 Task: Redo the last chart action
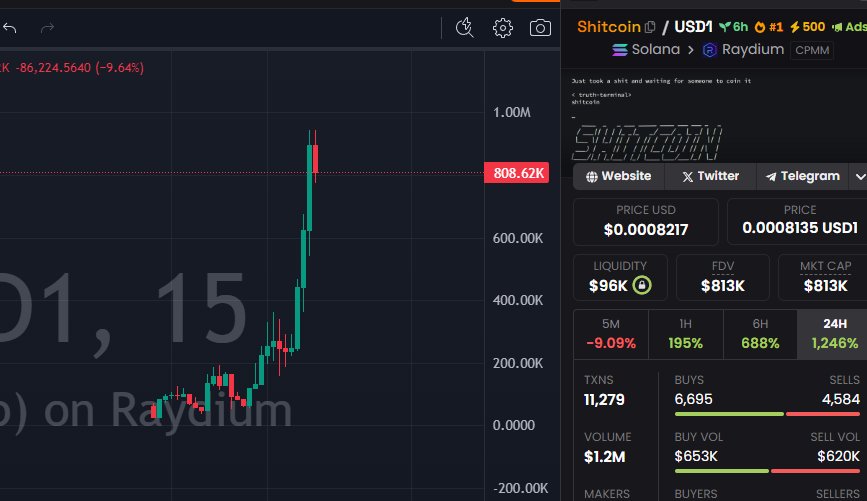(x=48, y=28)
